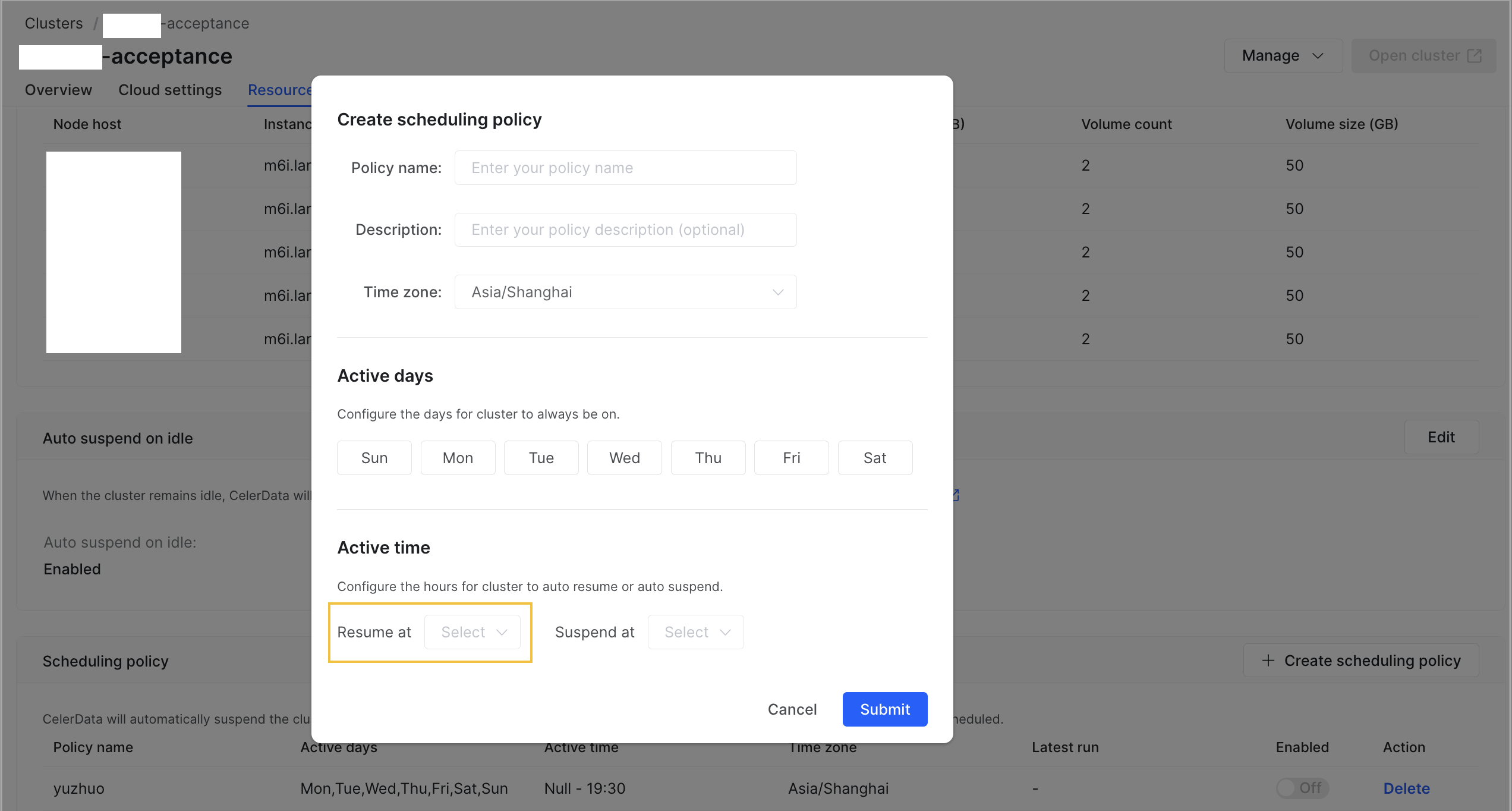Toggle Wed as an active day
1512x811 pixels.
click(x=624, y=458)
